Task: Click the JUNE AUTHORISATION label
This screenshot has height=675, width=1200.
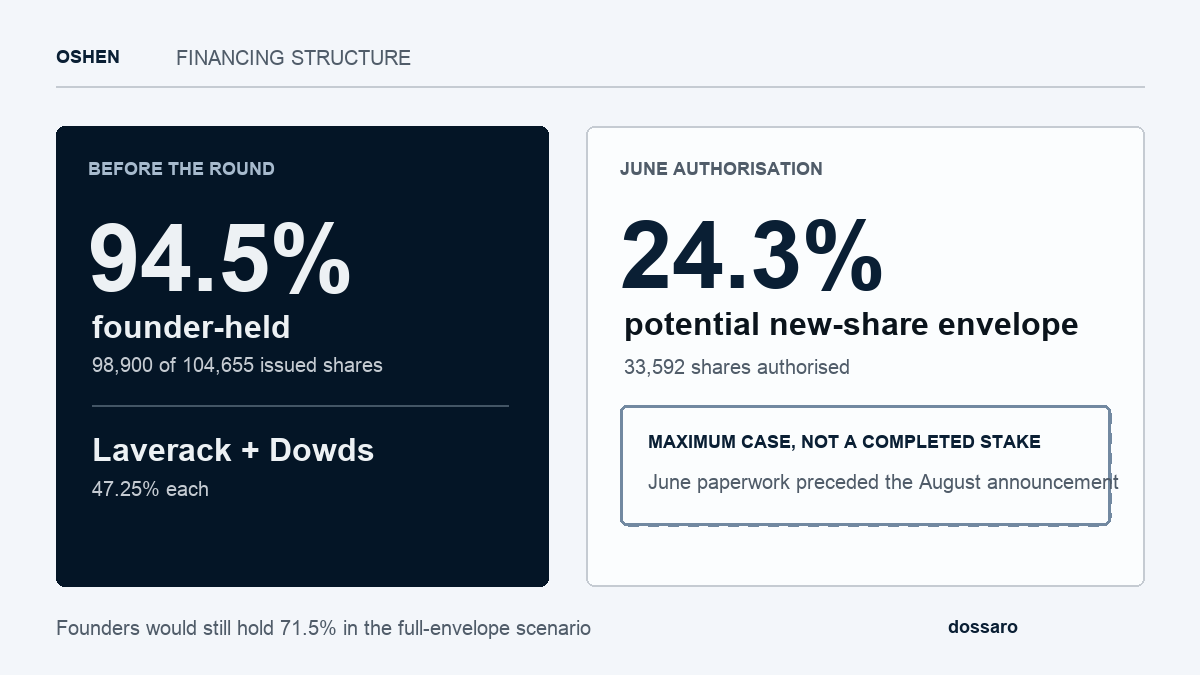Action: point(721,169)
